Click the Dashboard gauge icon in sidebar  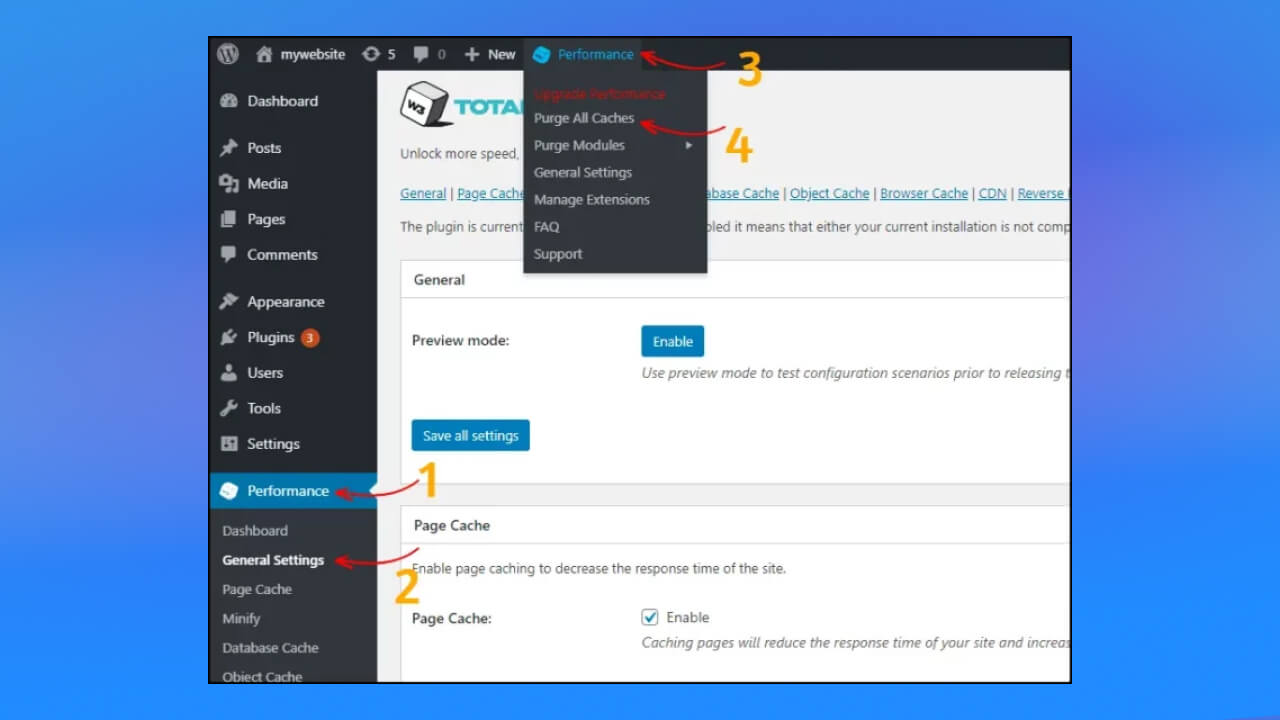pos(229,101)
